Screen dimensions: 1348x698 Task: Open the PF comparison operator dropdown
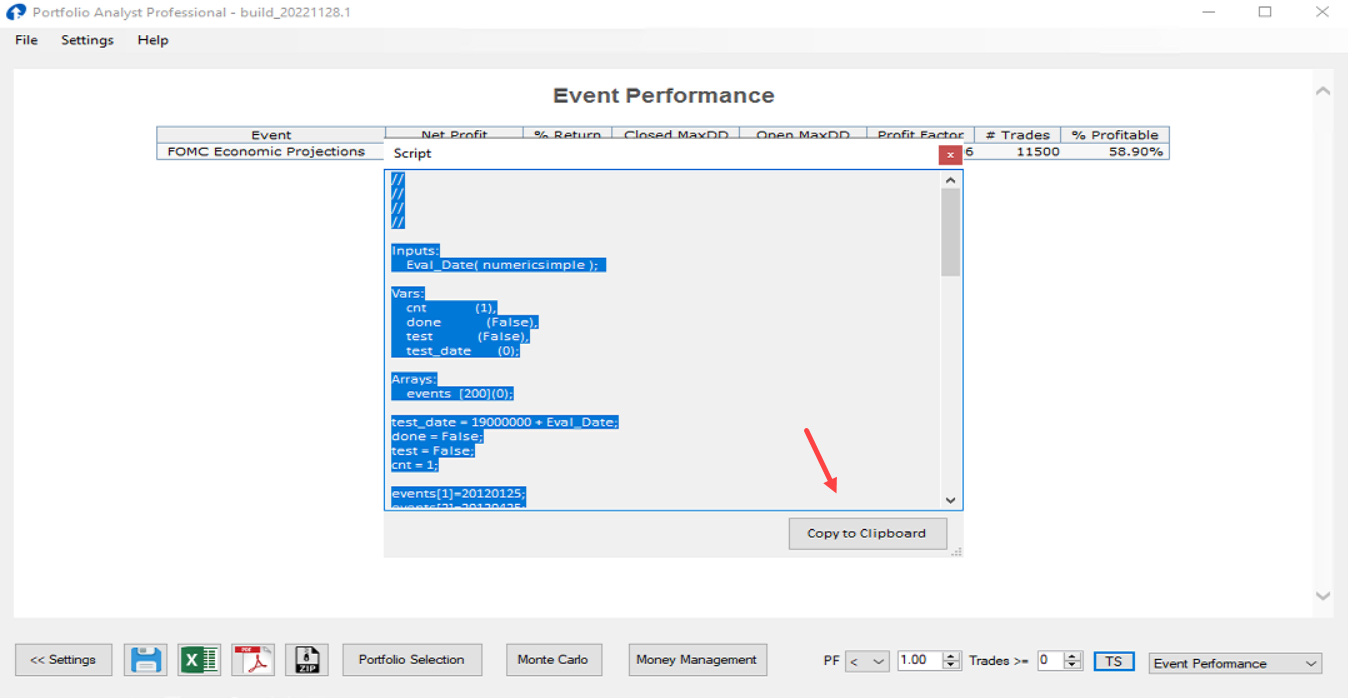(x=867, y=661)
